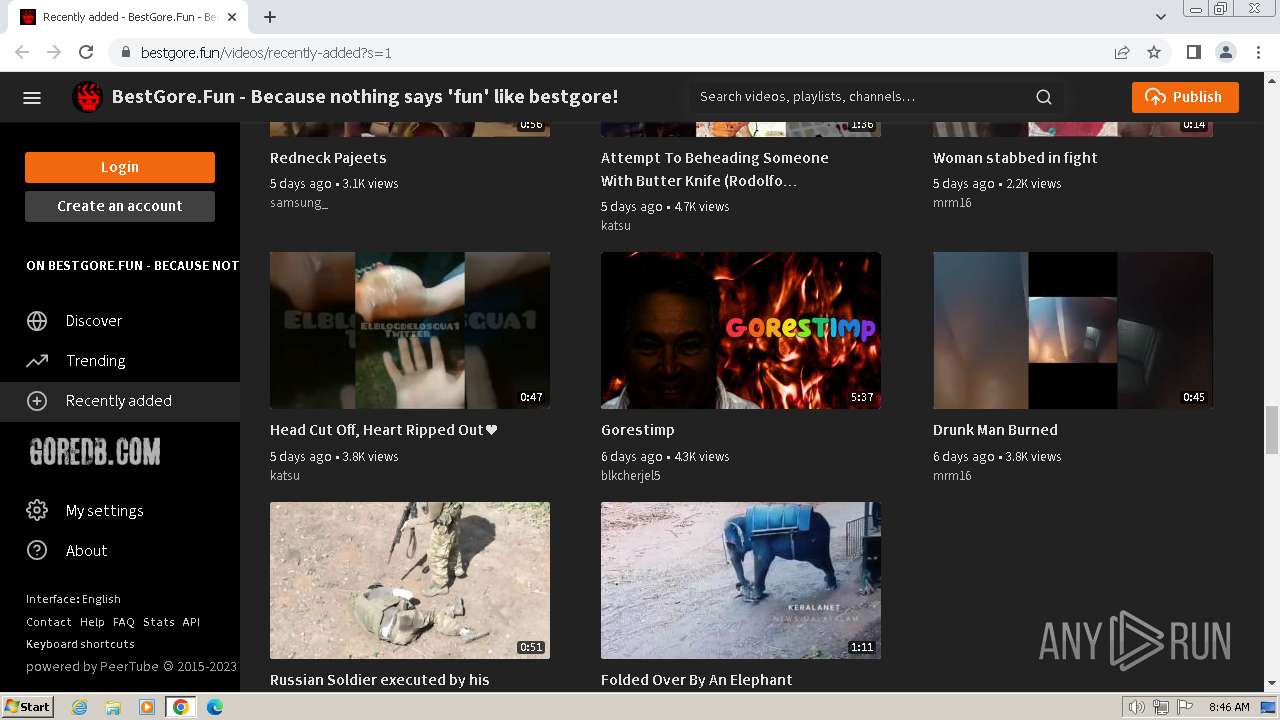This screenshot has width=1280, height=720.
Task: Click Folded Over By An Elephant title
Action: [696, 680]
